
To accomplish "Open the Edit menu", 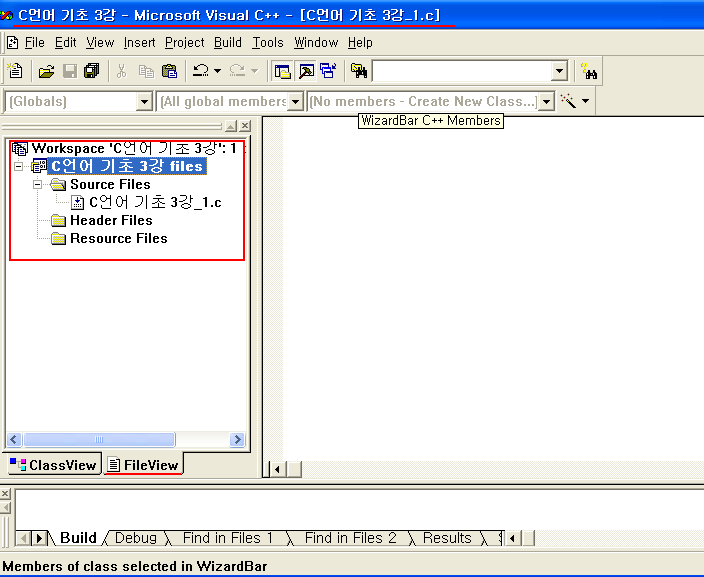I will click(66, 43).
